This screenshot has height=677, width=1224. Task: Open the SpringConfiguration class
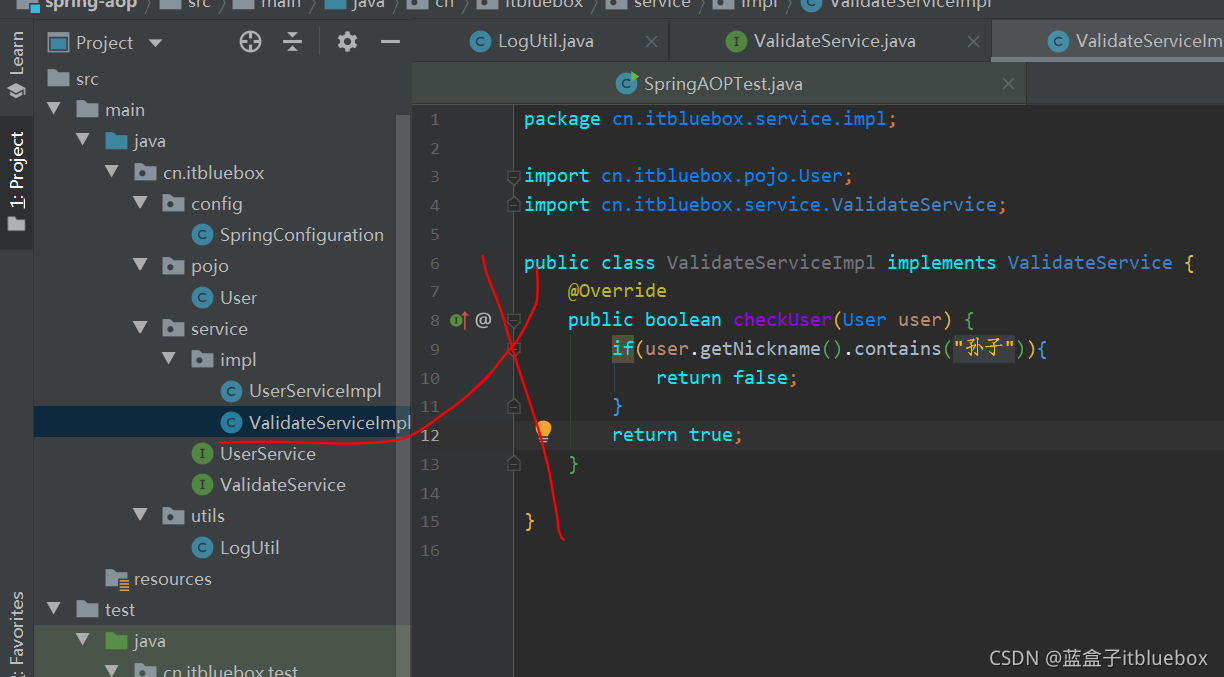click(x=301, y=235)
